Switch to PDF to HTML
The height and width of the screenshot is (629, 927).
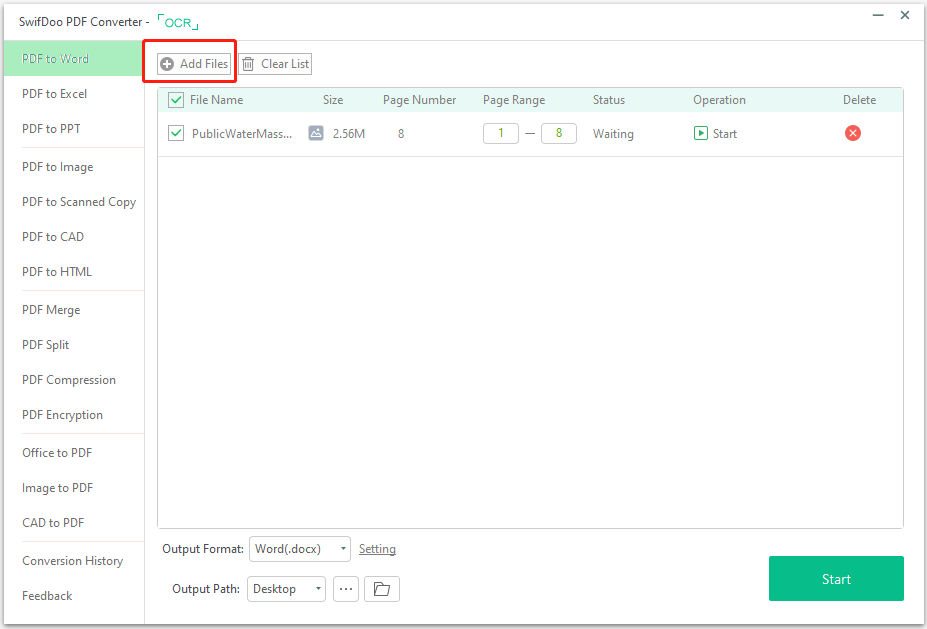[57, 271]
